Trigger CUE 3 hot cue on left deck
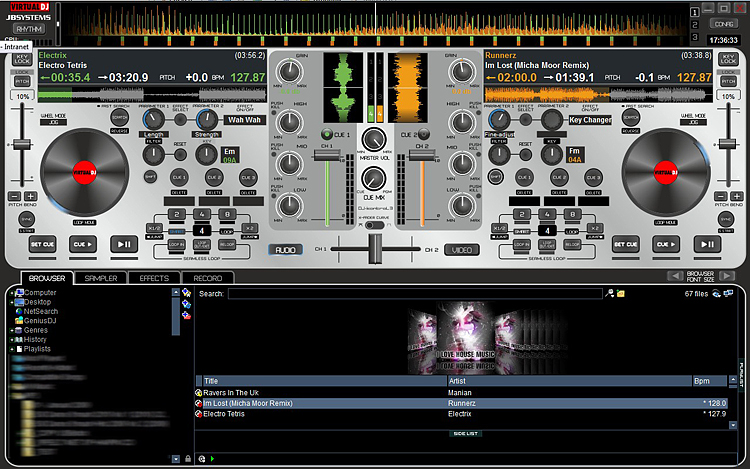Image resolution: width=750 pixels, height=469 pixels. coord(248,177)
